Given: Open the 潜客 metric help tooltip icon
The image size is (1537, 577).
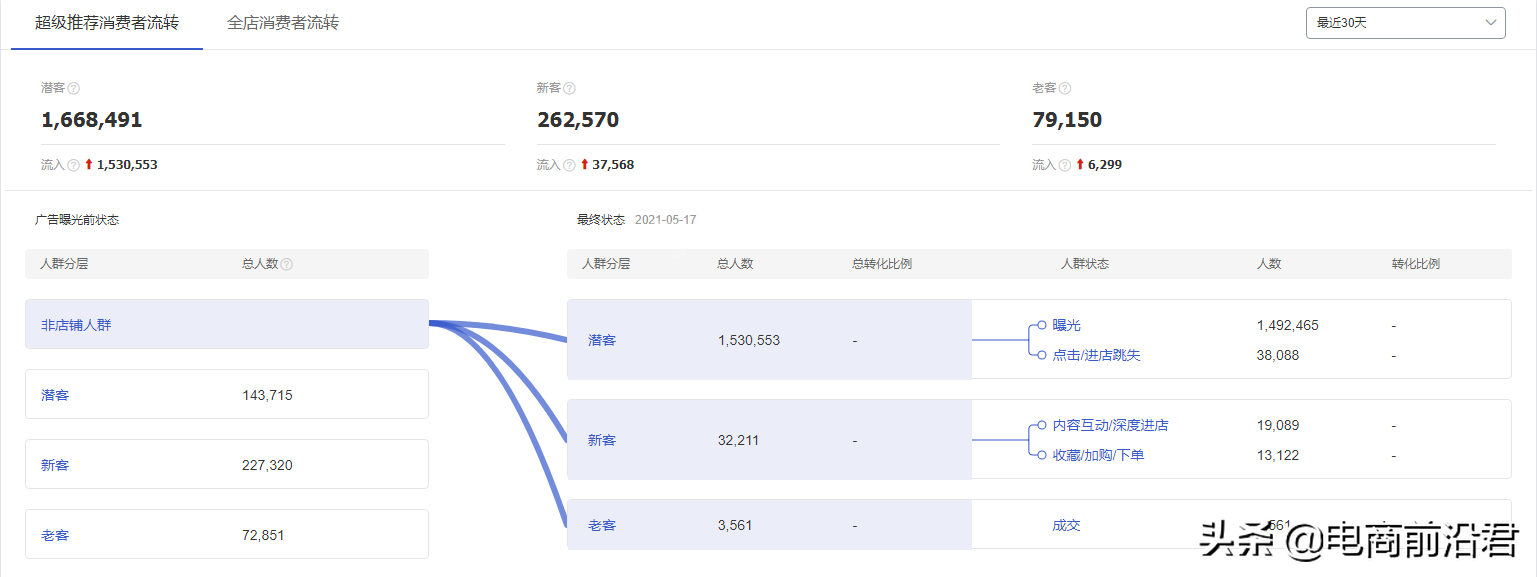Looking at the screenshot, I should click(74, 88).
